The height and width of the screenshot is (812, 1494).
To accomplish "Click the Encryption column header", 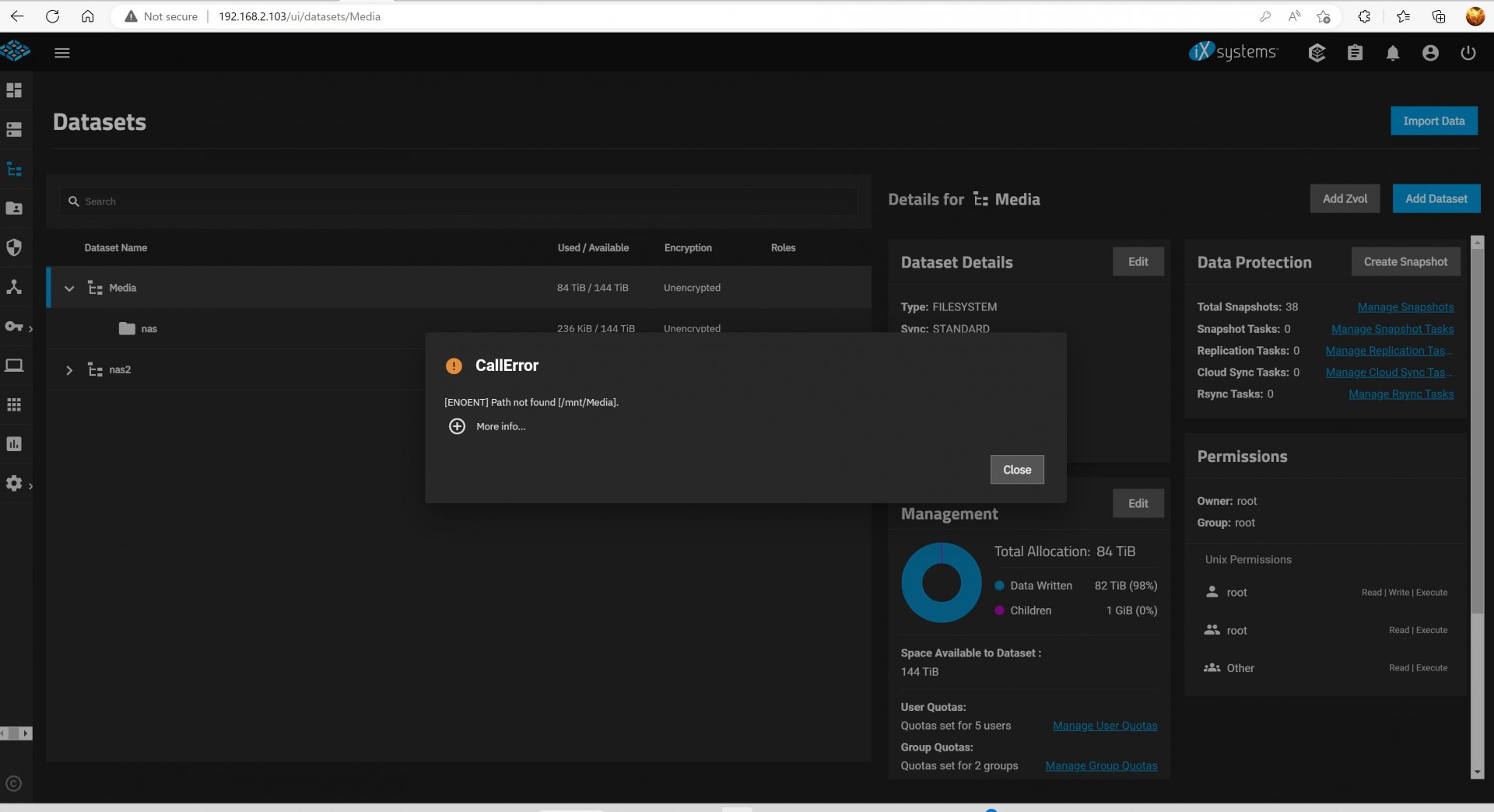I will coord(688,248).
